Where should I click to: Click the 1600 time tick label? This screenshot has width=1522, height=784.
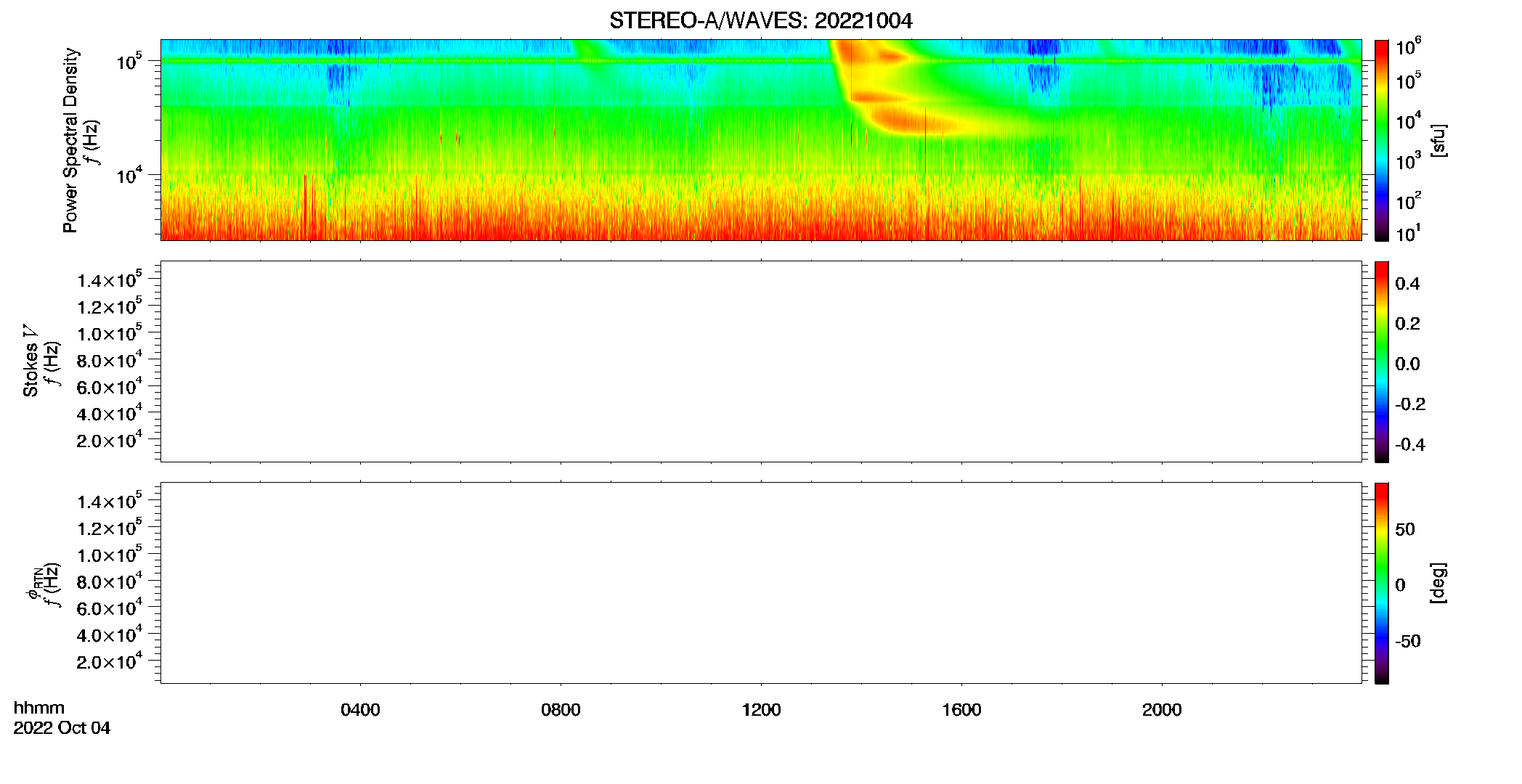tap(961, 710)
